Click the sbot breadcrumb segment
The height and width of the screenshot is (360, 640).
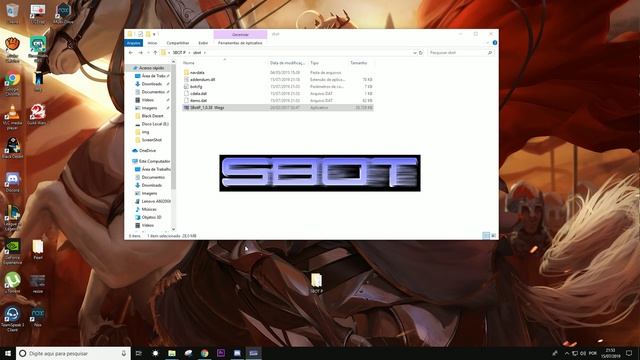pyautogui.click(x=197, y=53)
